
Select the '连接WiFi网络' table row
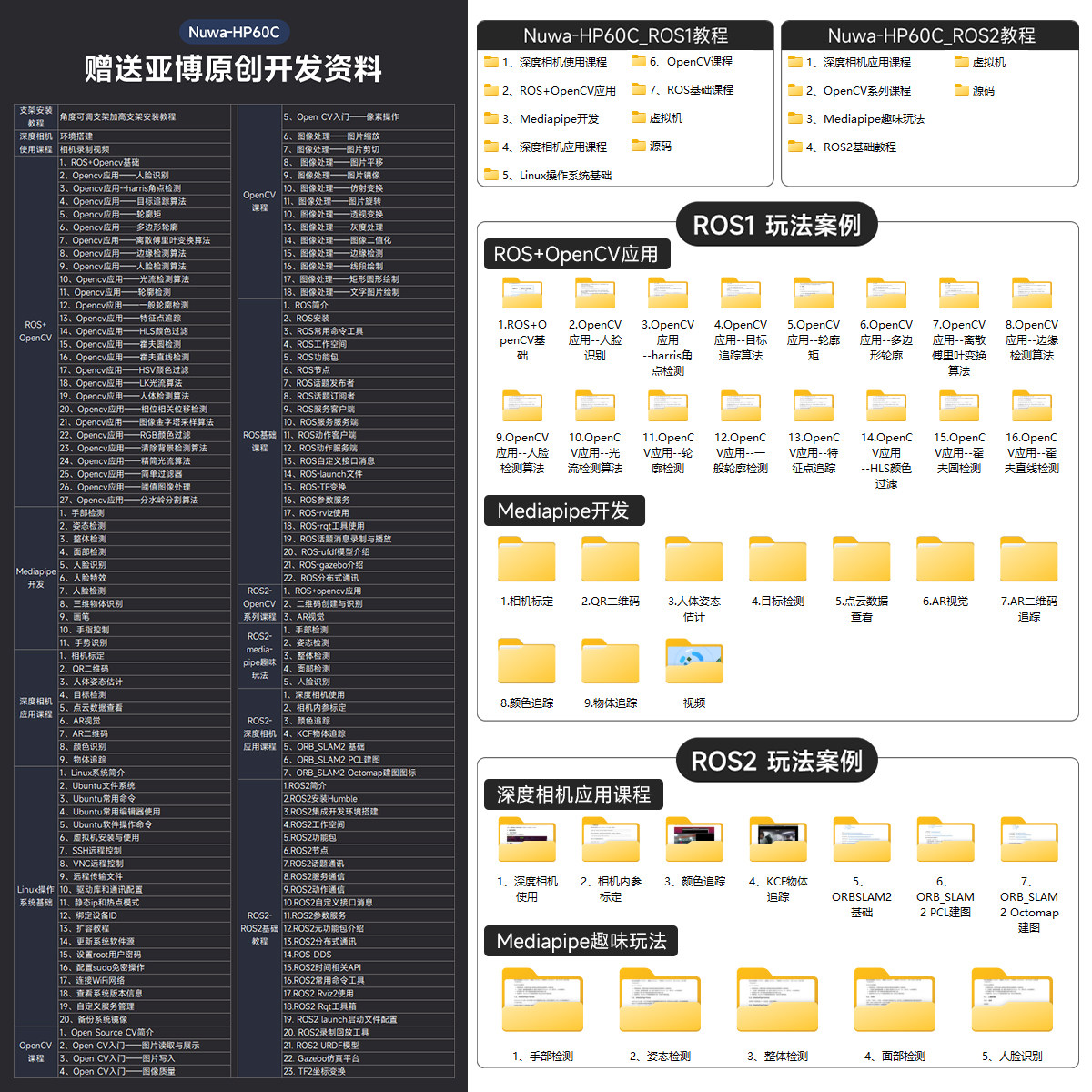point(143,980)
